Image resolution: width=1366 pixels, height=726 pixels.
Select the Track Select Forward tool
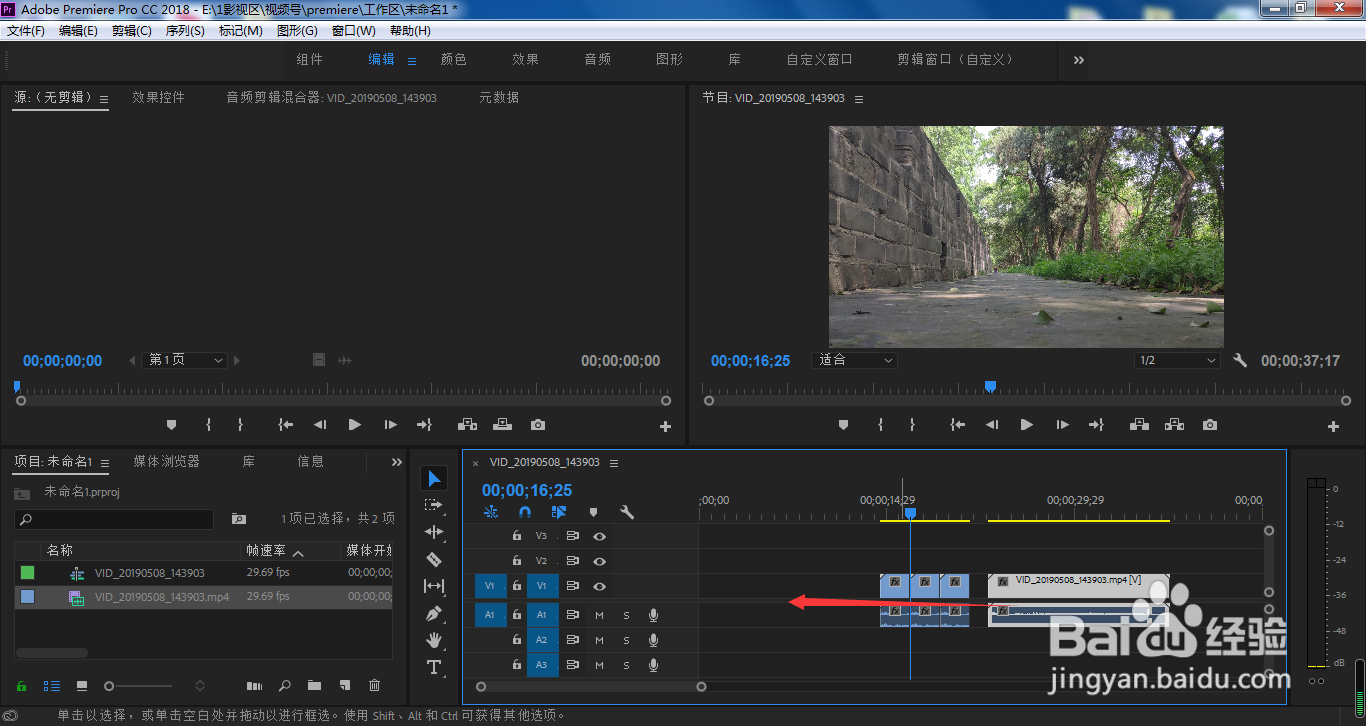click(434, 505)
